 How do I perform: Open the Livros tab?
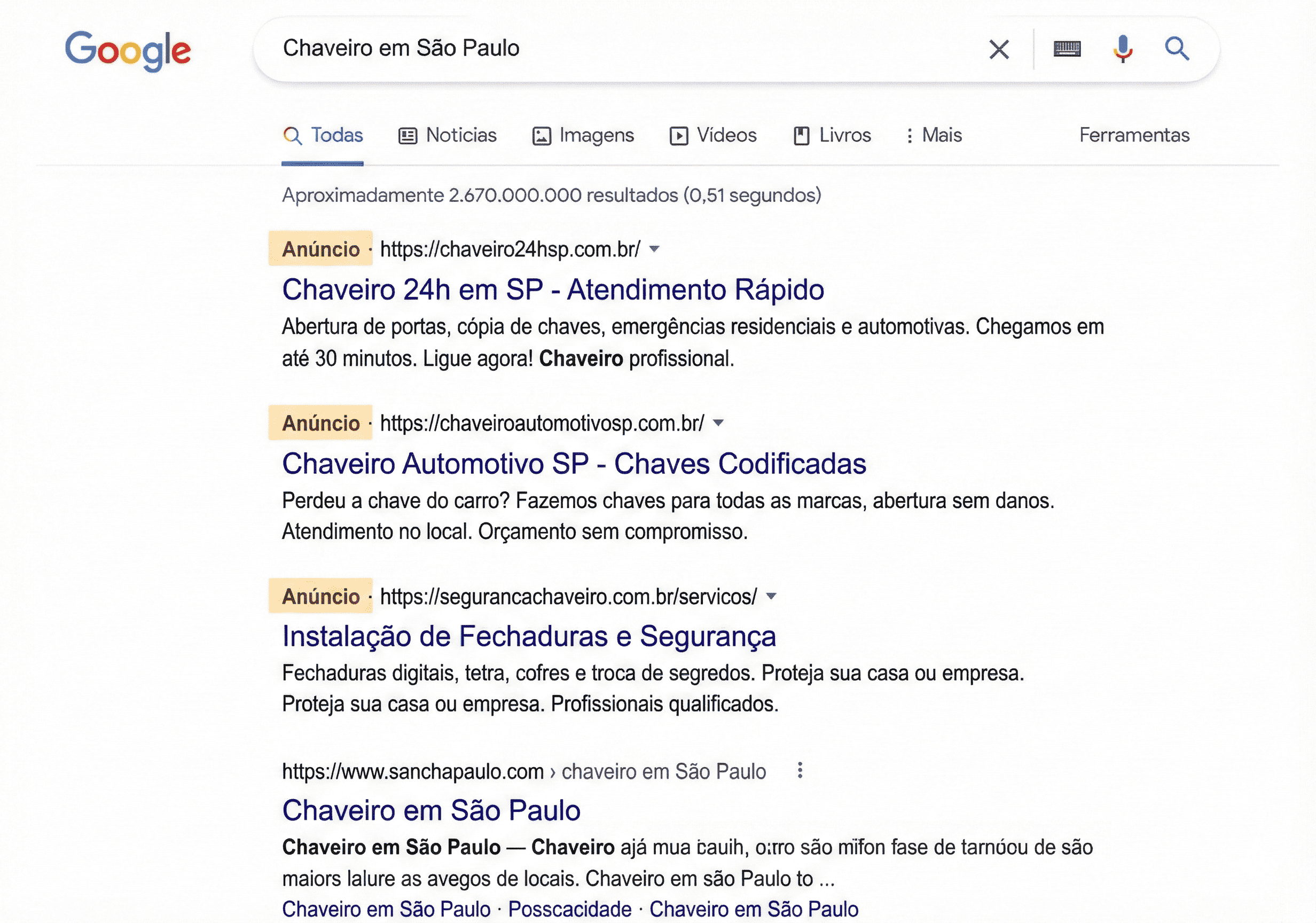tap(832, 135)
